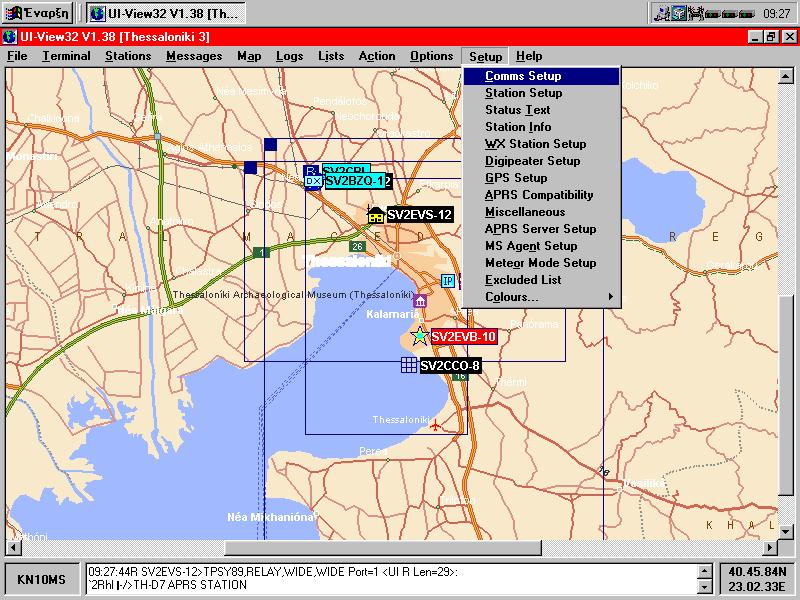Click the SV2EVB-10 star station icon
Screen dimensions: 800x600
pos(419,336)
